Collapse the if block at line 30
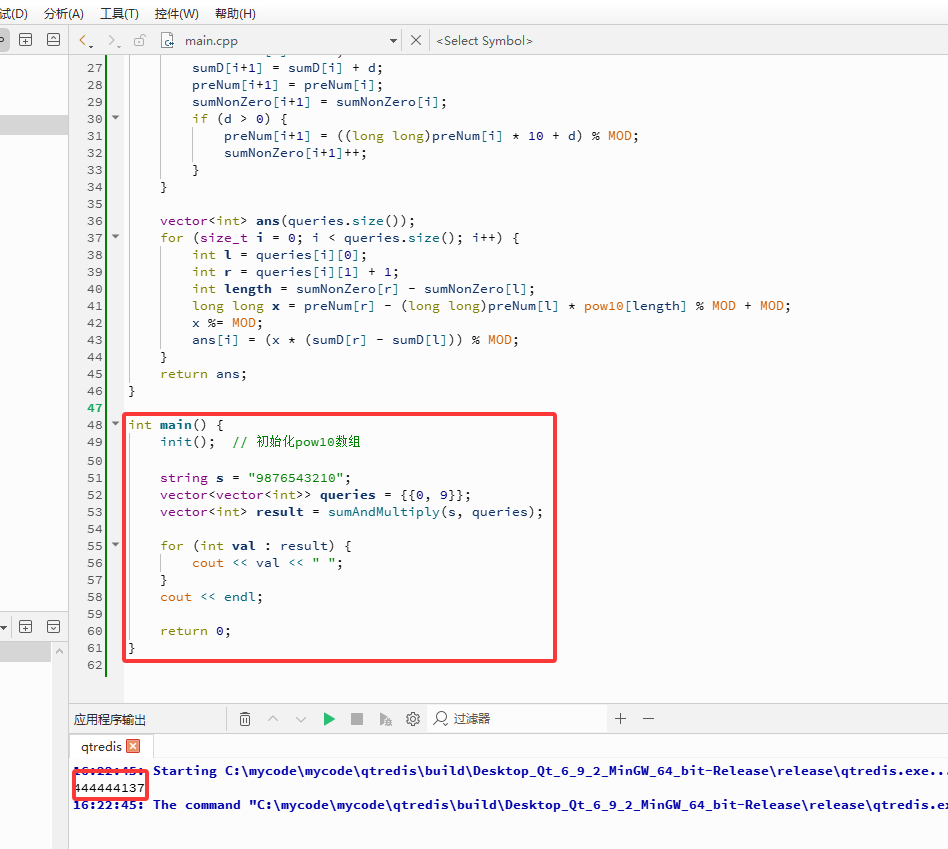This screenshot has width=948, height=849. (115, 118)
